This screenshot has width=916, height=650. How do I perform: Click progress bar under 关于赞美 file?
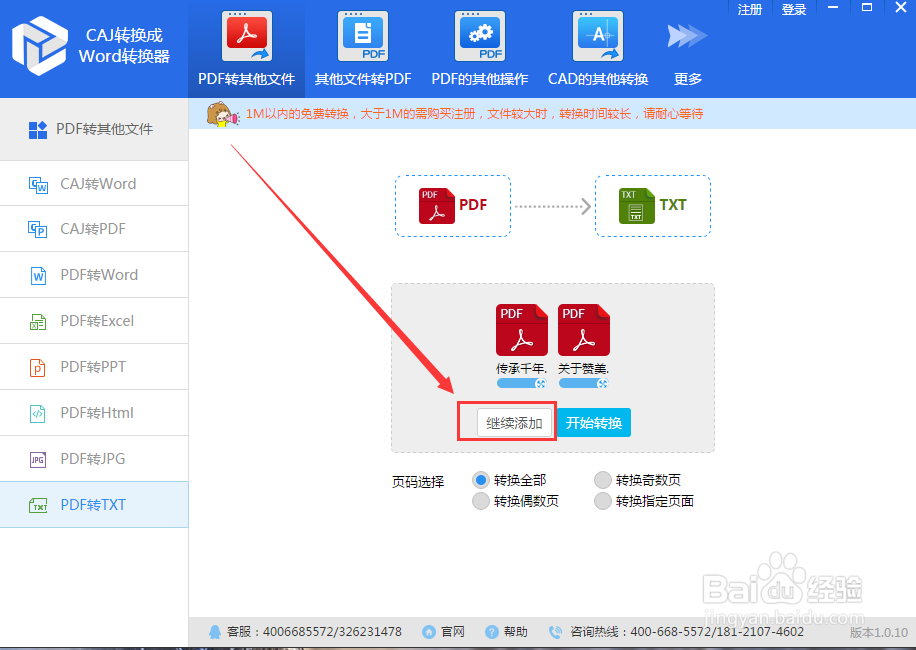584,383
